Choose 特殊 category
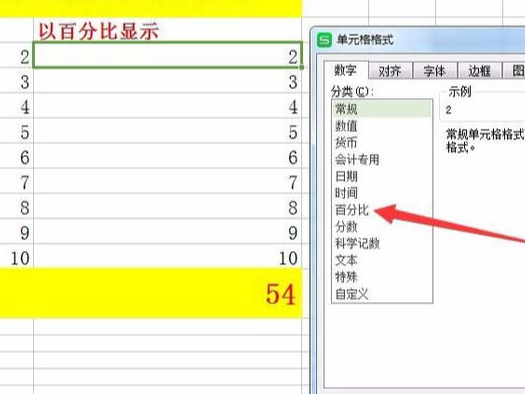The width and height of the screenshot is (525, 394). (x=382, y=277)
